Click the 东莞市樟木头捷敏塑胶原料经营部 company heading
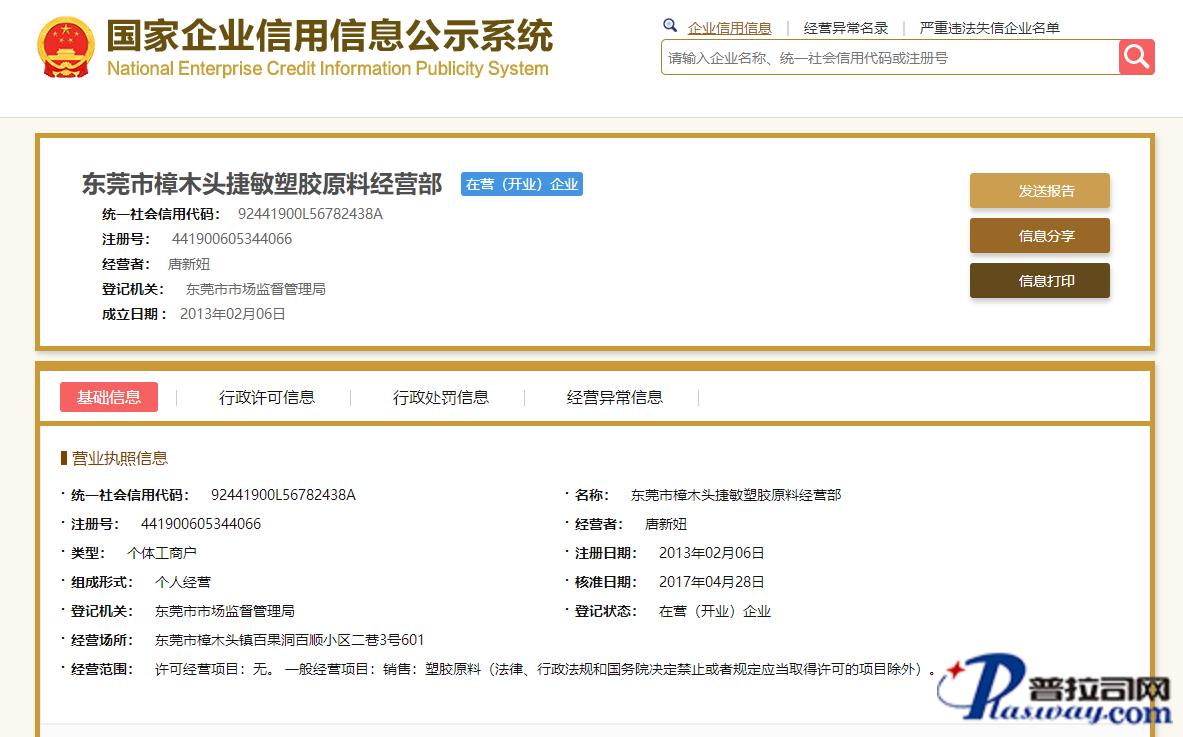Viewport: 1183px width, 737px height. (262, 184)
